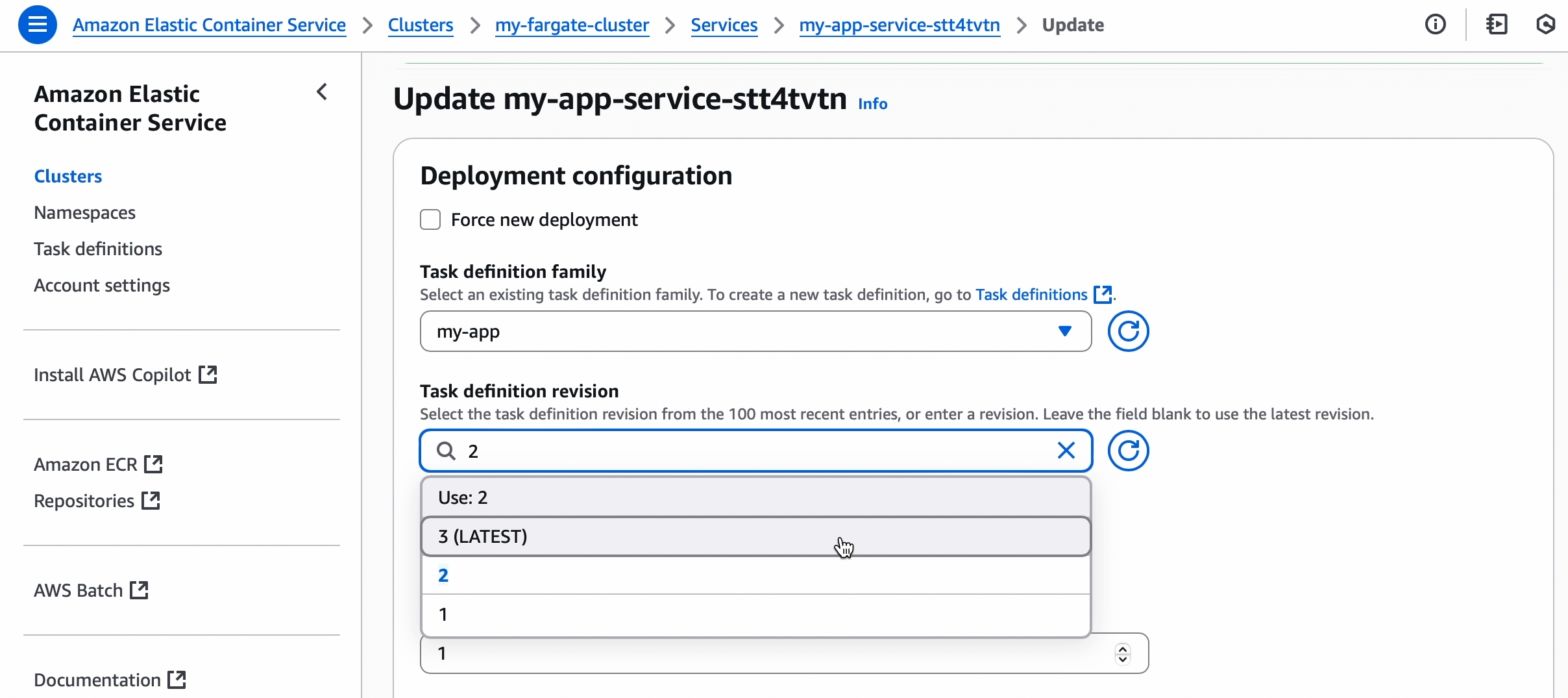
Task: Open my-app-service-stt4tvtn breadcrumb
Action: (900, 25)
